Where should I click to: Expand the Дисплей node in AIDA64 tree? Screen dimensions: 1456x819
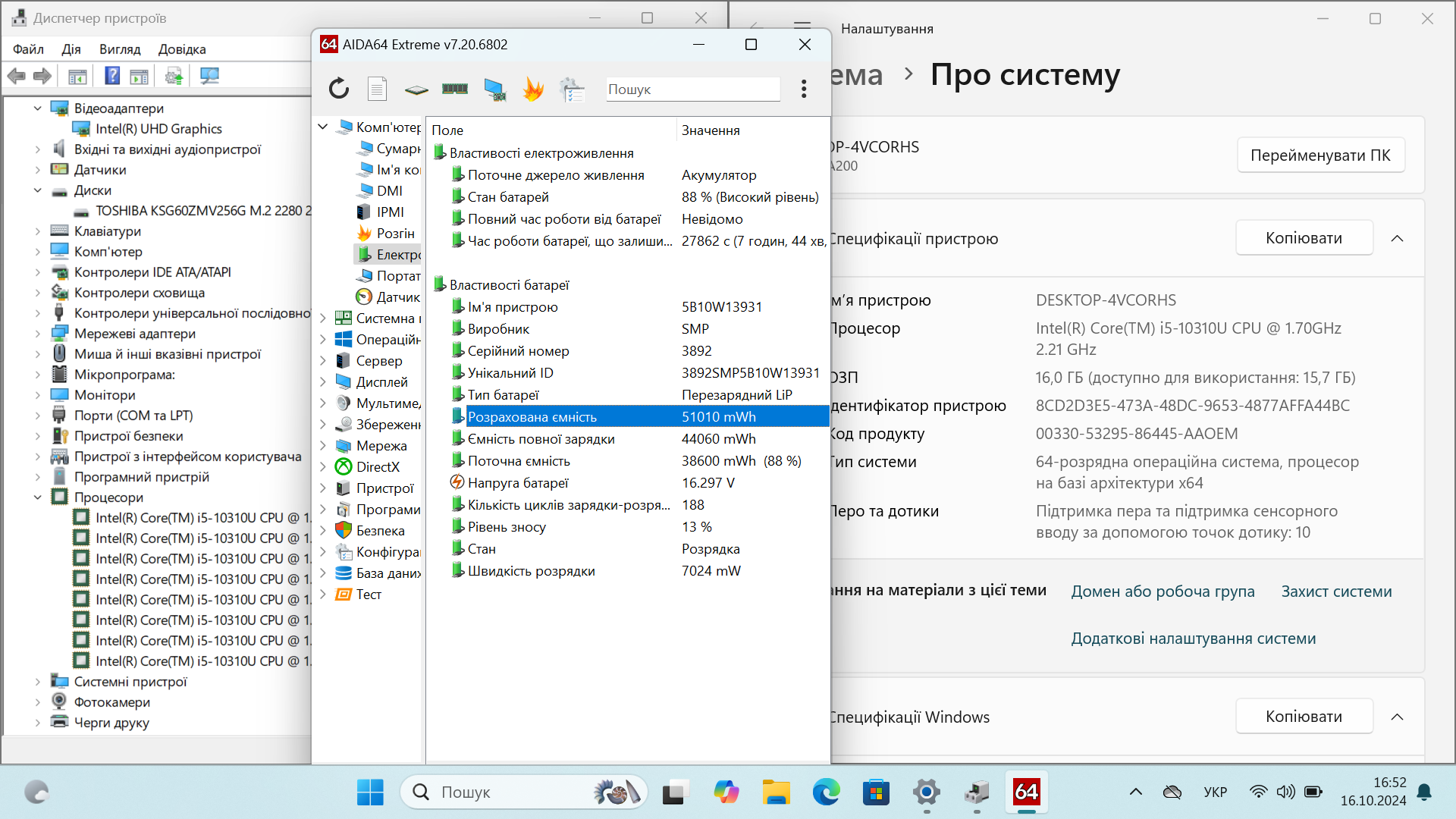coord(323,382)
